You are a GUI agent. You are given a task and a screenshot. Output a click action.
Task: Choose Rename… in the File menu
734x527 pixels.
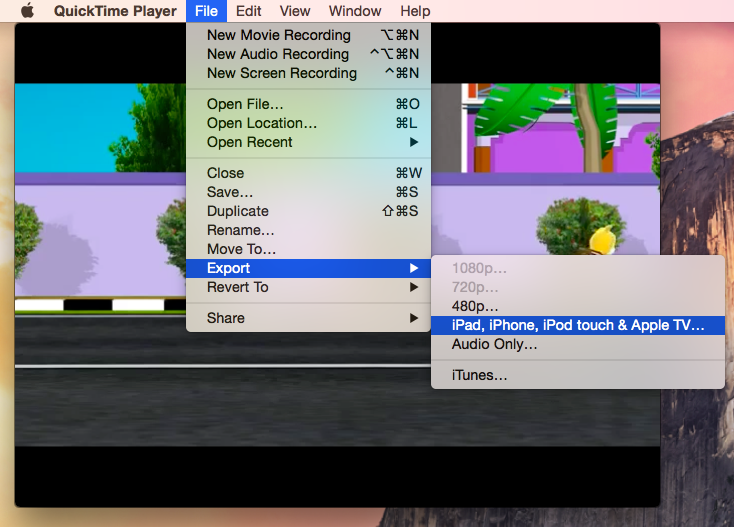[308, 230]
